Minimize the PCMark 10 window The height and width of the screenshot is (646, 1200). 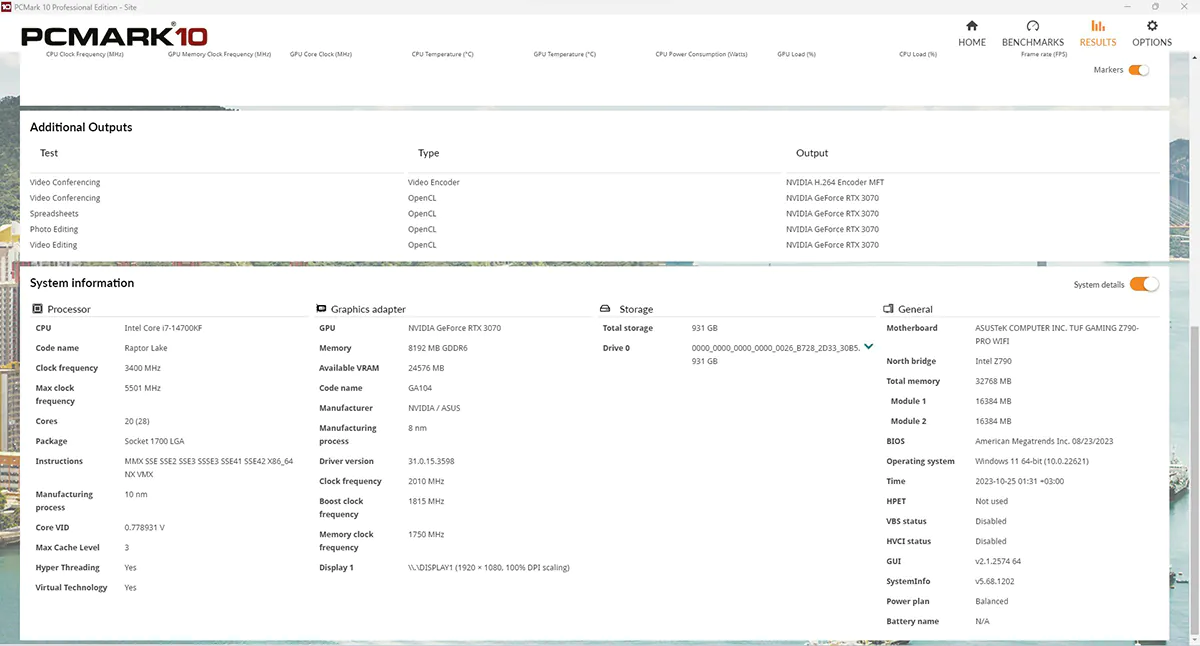(1127, 6)
